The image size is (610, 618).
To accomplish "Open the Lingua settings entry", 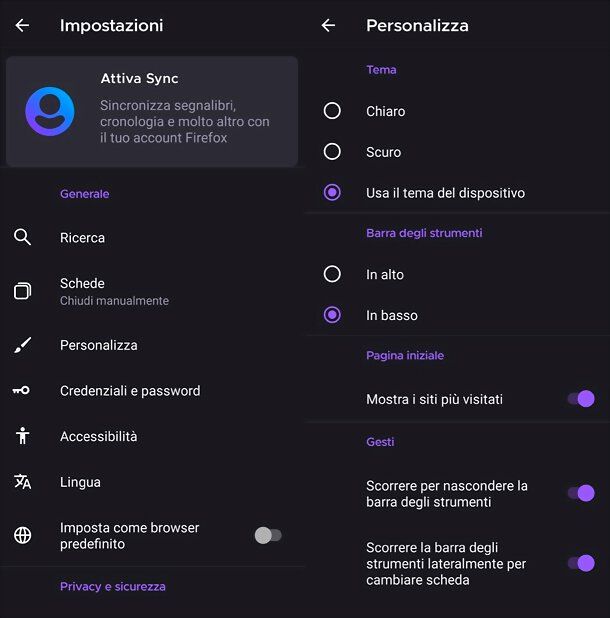I will coord(152,482).
